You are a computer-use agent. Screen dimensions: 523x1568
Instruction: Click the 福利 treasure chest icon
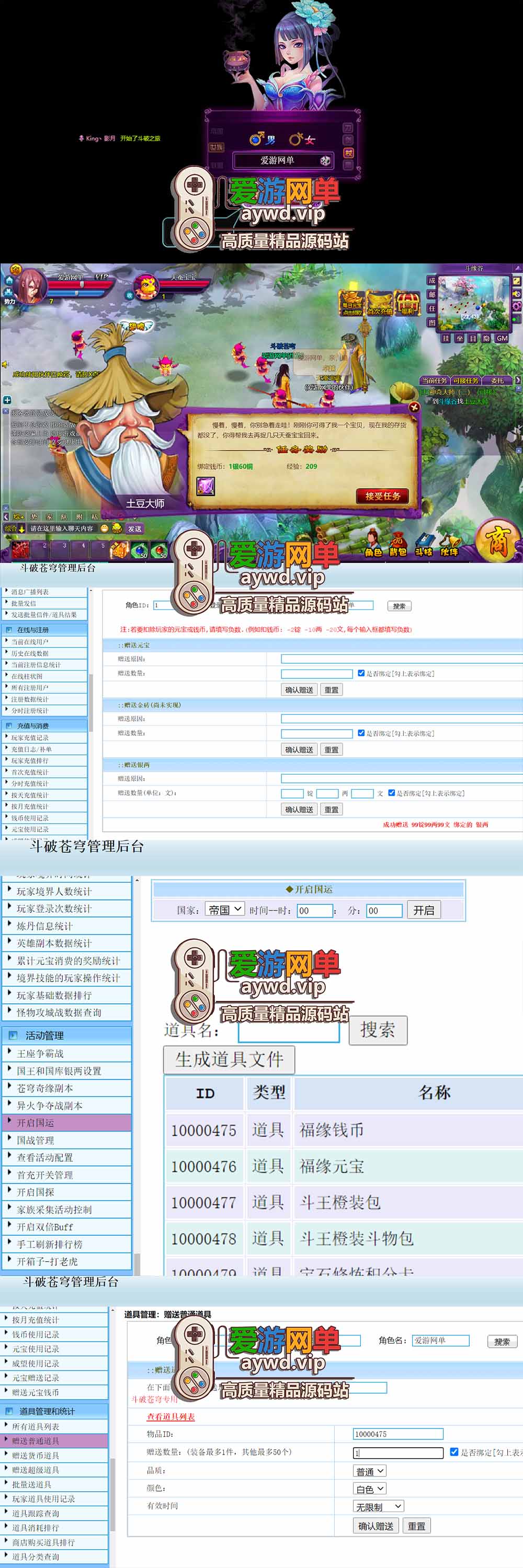pyautogui.click(x=407, y=303)
